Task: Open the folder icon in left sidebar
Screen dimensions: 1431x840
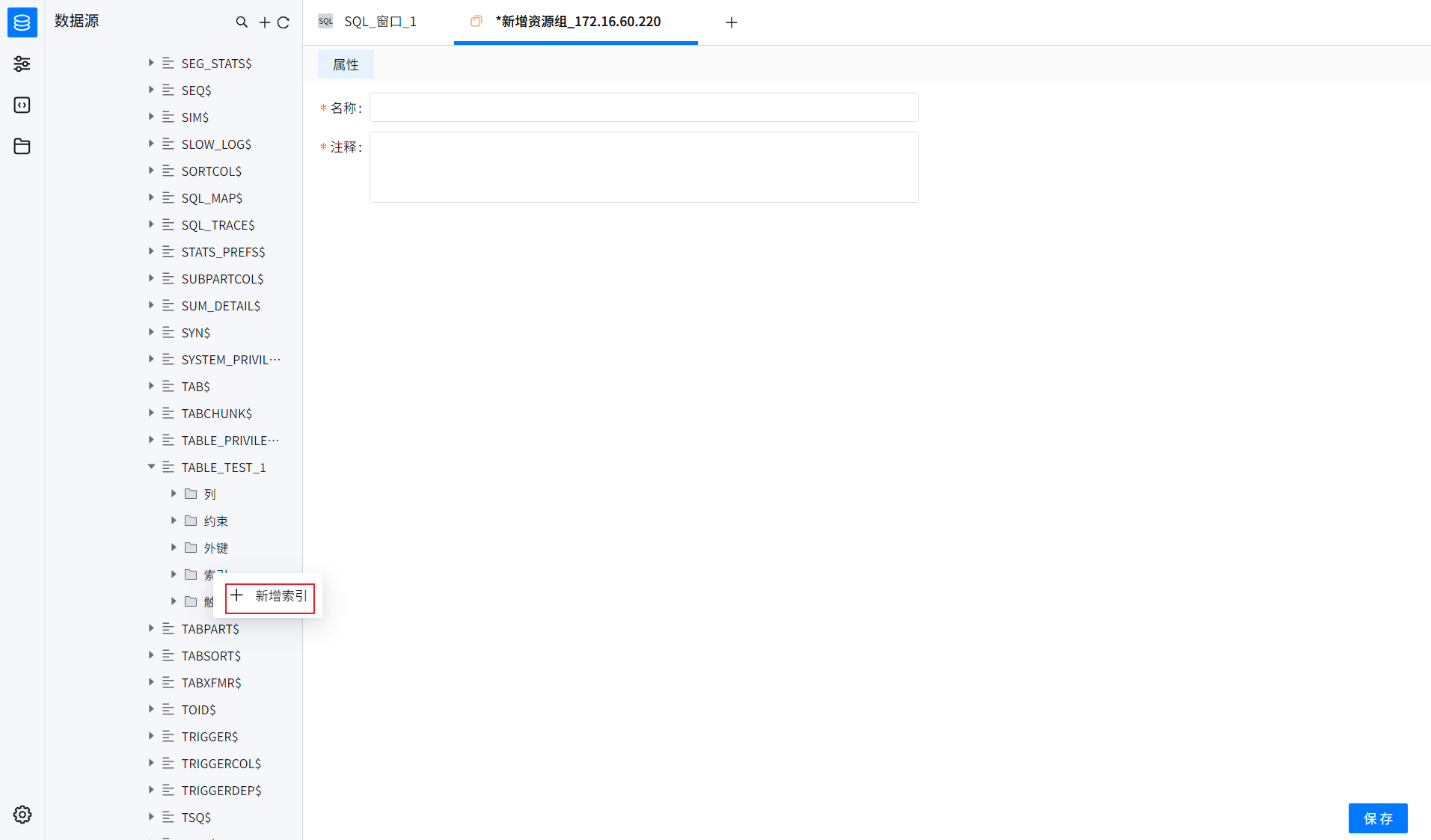Action: [22, 146]
